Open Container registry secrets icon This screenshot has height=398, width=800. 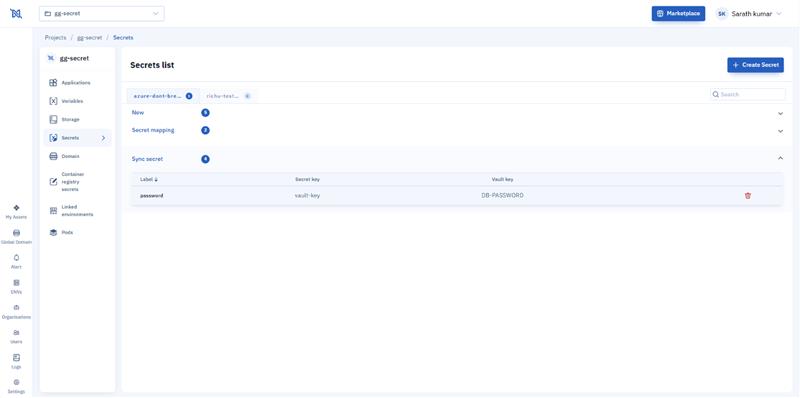53,182
